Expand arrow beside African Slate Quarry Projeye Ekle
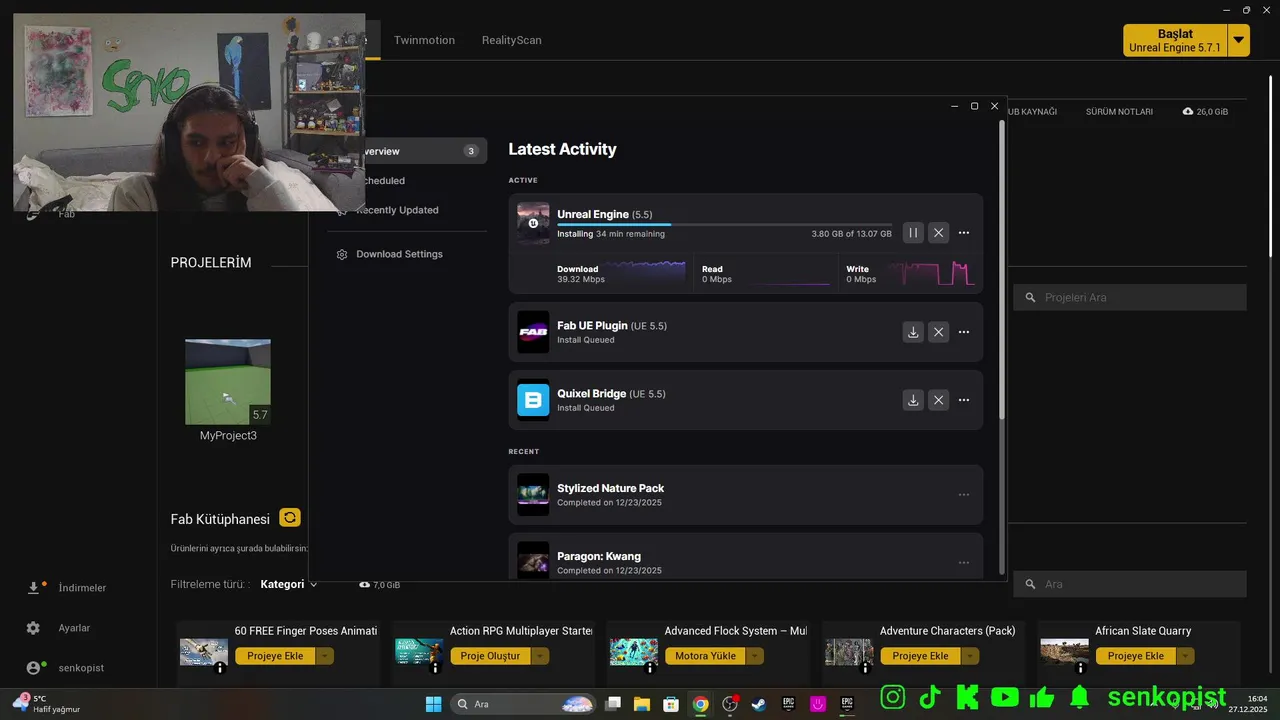1280x720 pixels. click(x=1185, y=656)
